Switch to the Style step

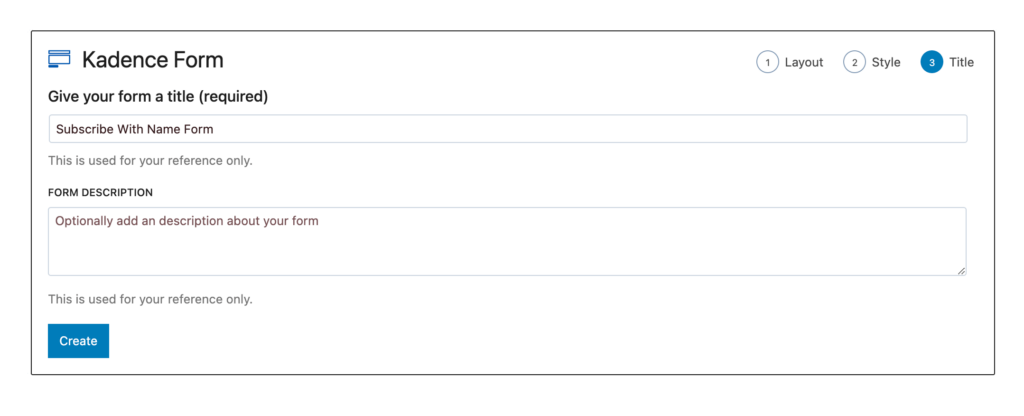coord(886,62)
